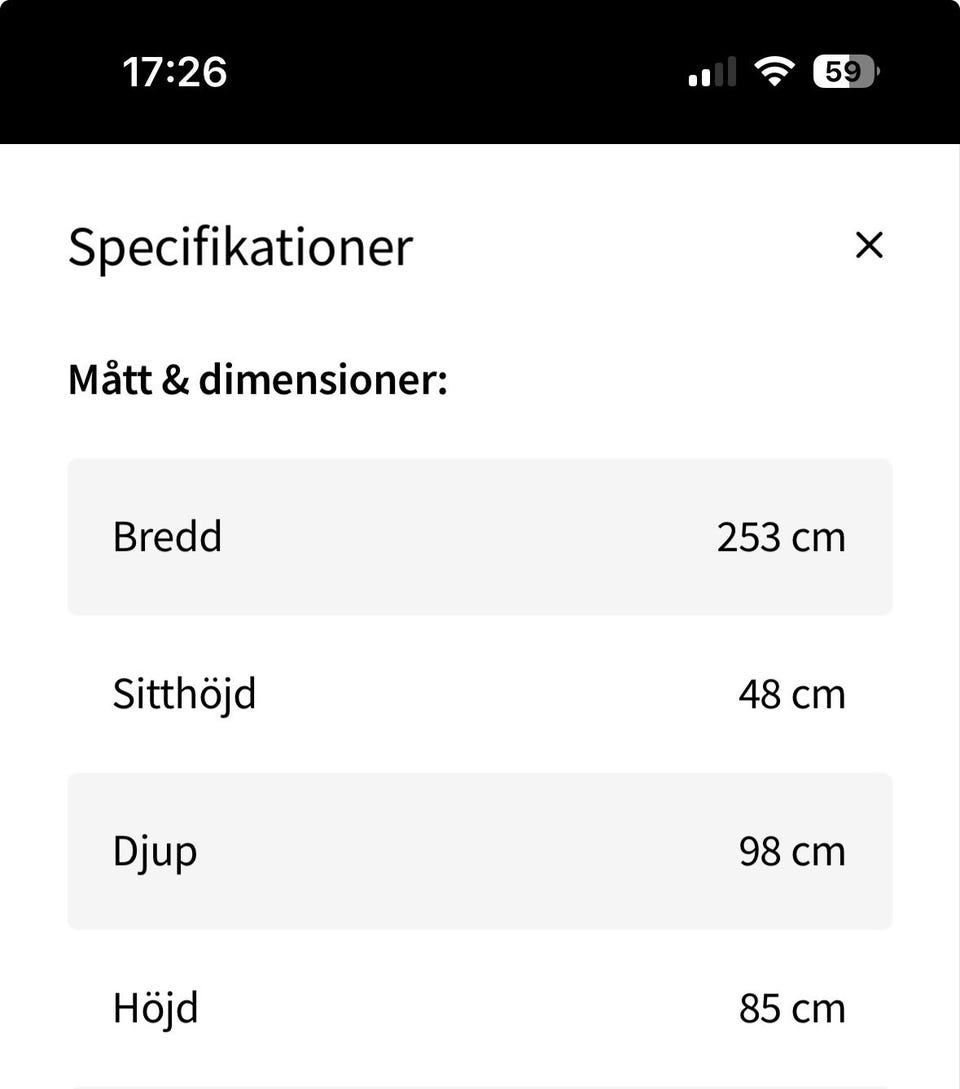The height and width of the screenshot is (1089, 960).
Task: Close the Specifikationer panel
Action: (869, 245)
